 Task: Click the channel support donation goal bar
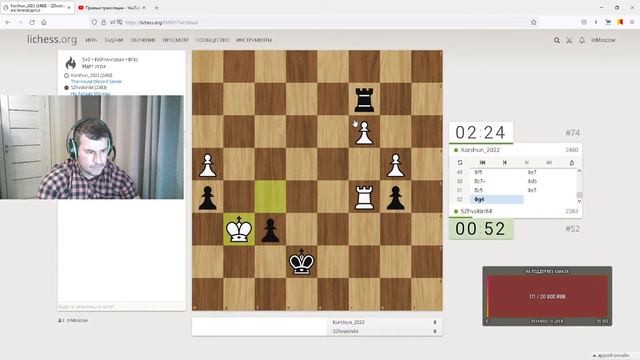coord(547,297)
